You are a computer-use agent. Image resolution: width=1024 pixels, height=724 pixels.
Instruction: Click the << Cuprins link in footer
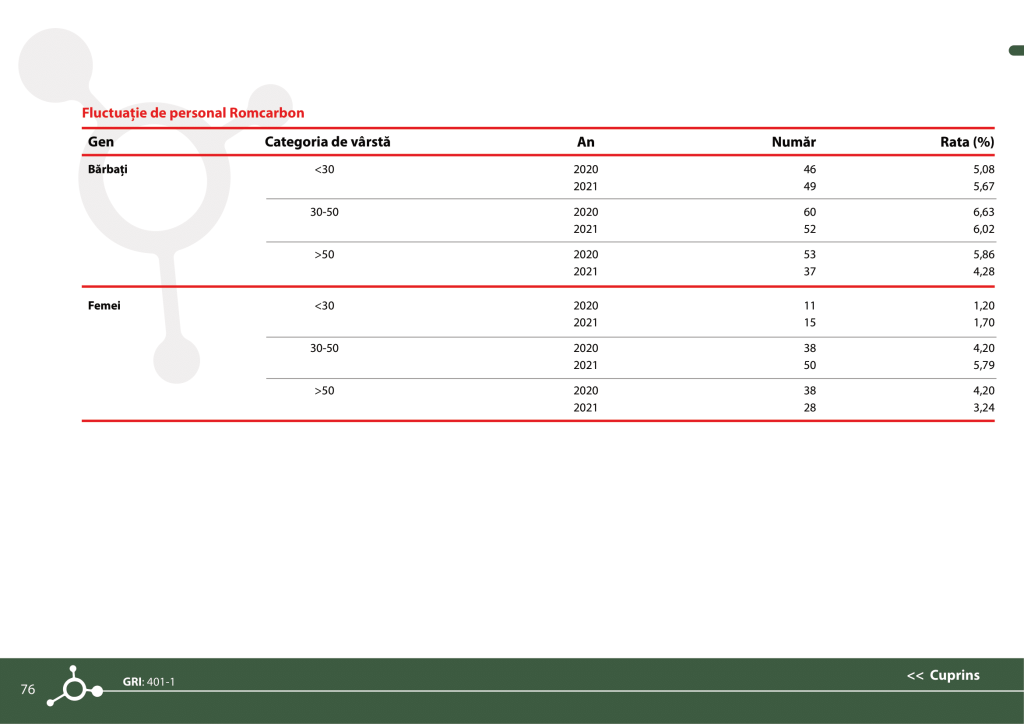942,675
